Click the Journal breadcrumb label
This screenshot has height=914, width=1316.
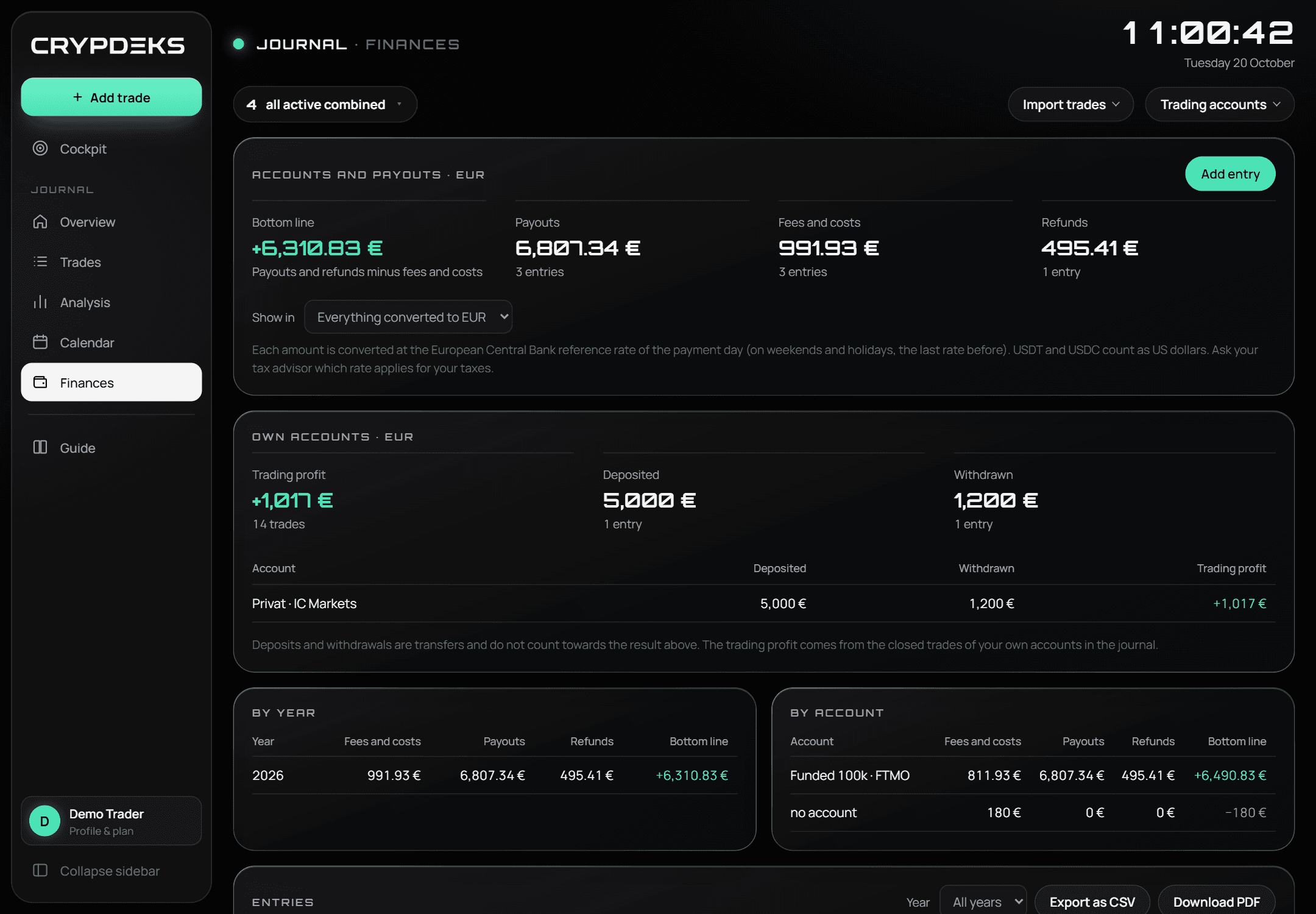(x=302, y=44)
